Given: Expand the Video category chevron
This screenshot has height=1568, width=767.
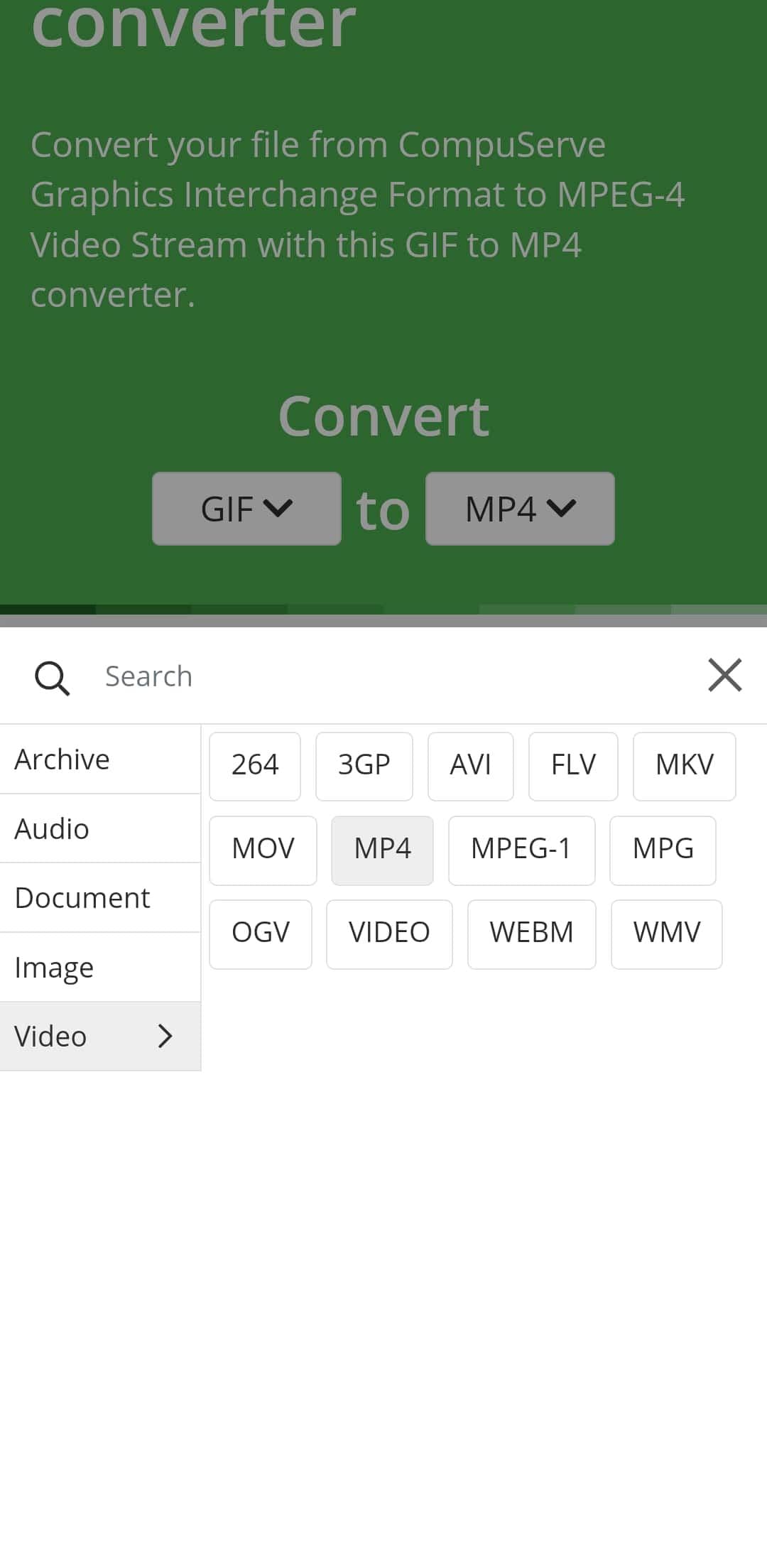Looking at the screenshot, I should [x=165, y=1036].
